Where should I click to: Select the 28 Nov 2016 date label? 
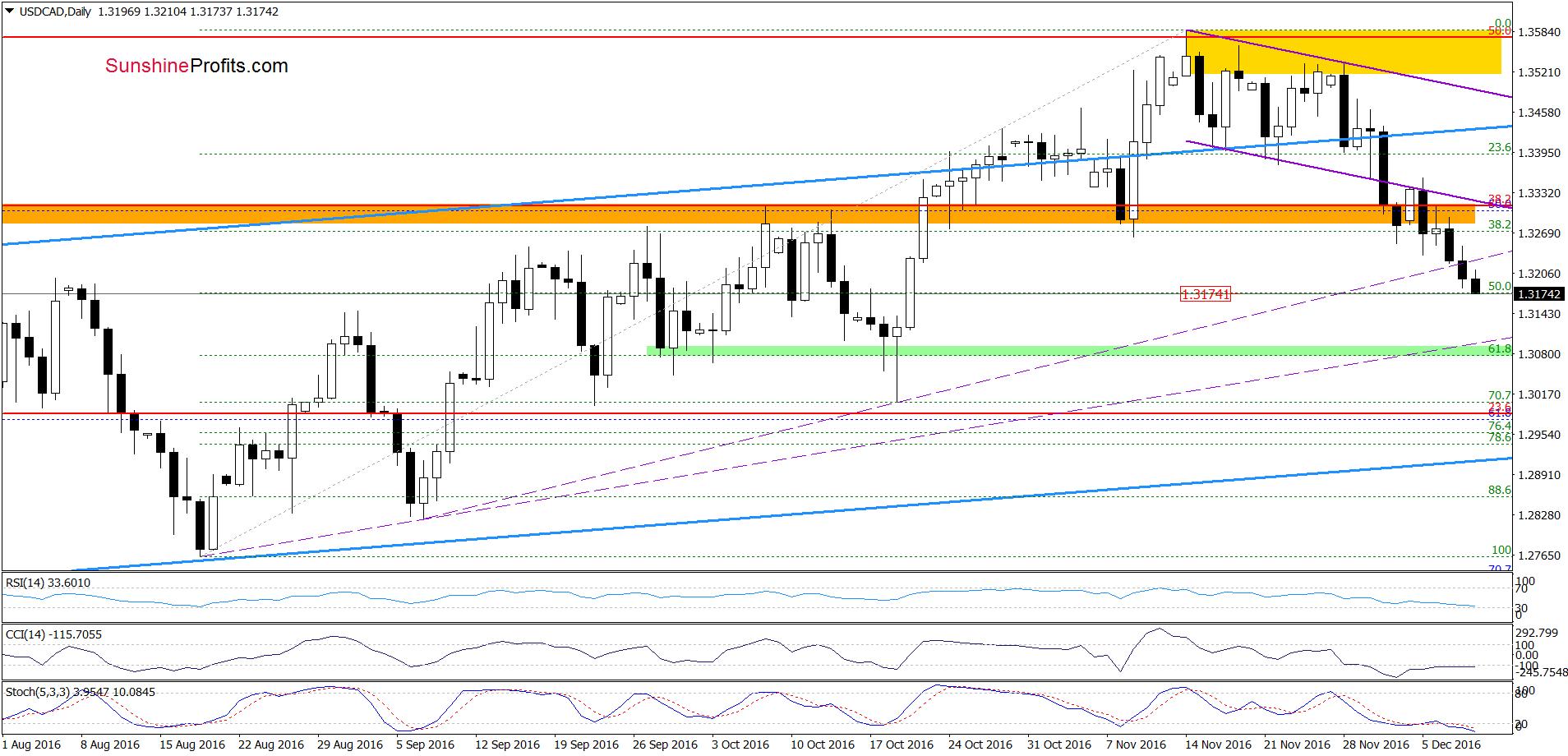tap(1376, 744)
